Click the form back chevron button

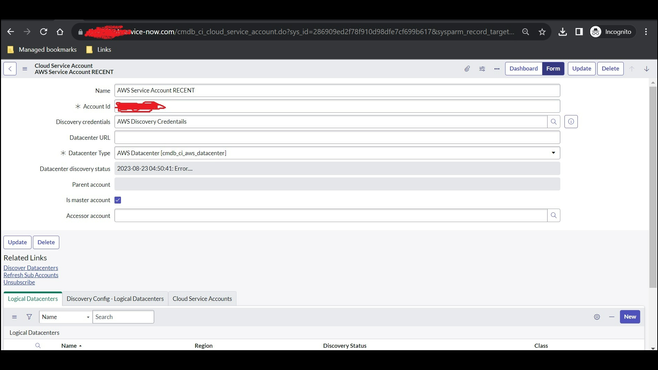(10, 68)
